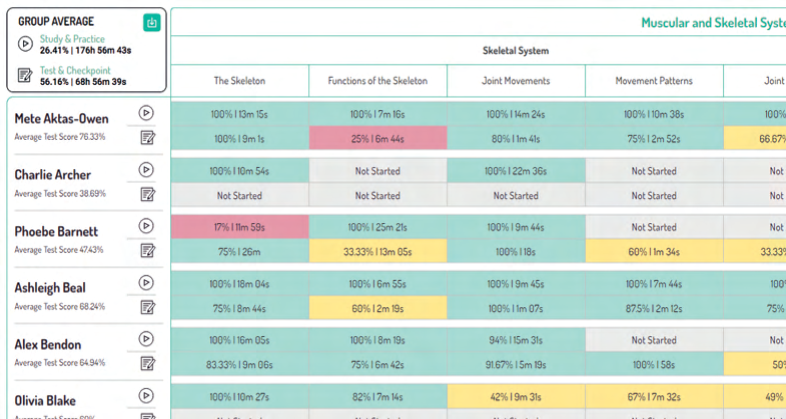
Task: Open Charlie Archer's student name
Action: click(53, 175)
